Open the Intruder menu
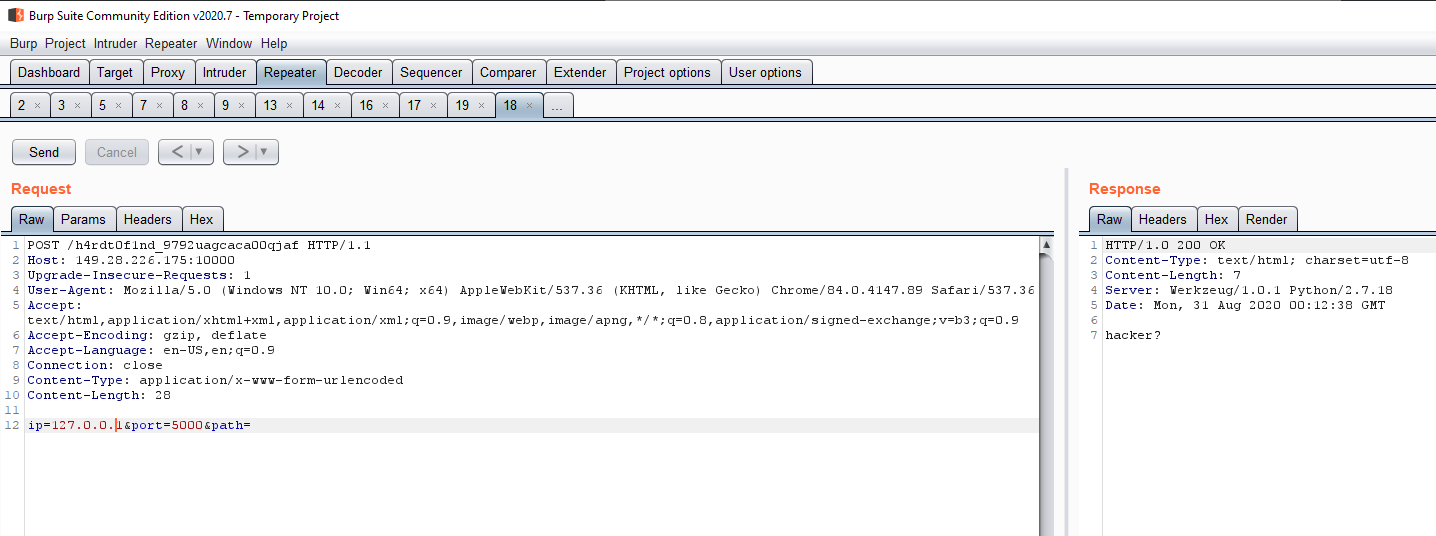Viewport: 1436px width, 536px height. 115,43
